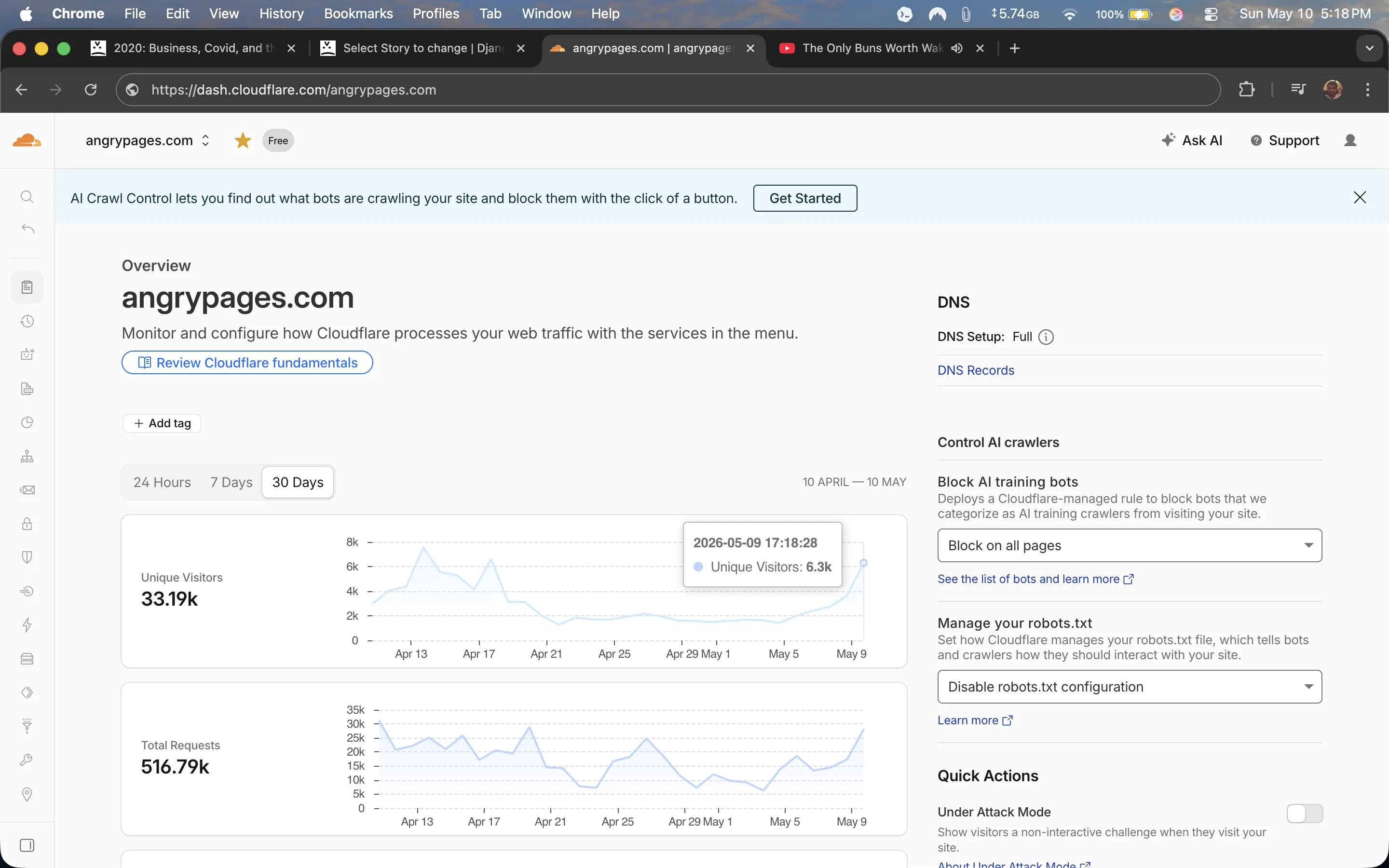
Task: Switch to the 7 Days range
Action: click(x=231, y=482)
